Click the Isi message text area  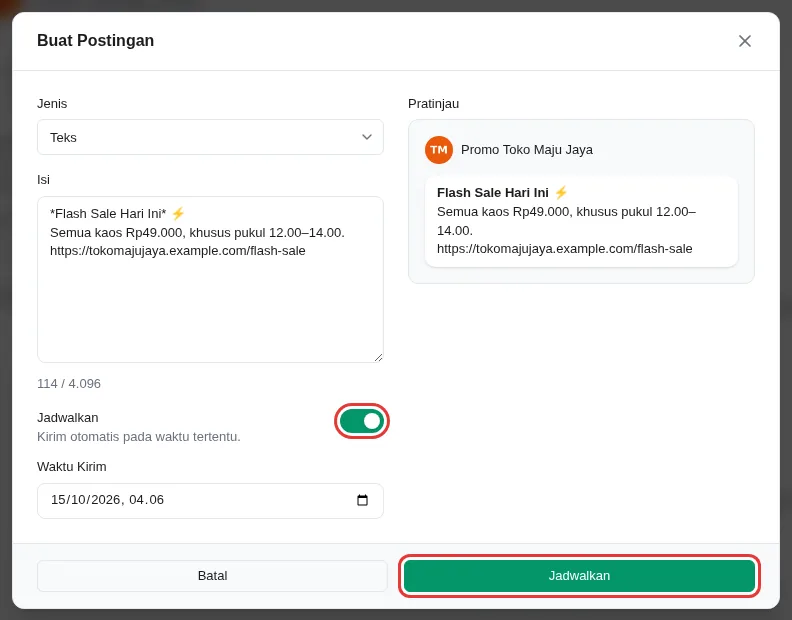tap(210, 279)
